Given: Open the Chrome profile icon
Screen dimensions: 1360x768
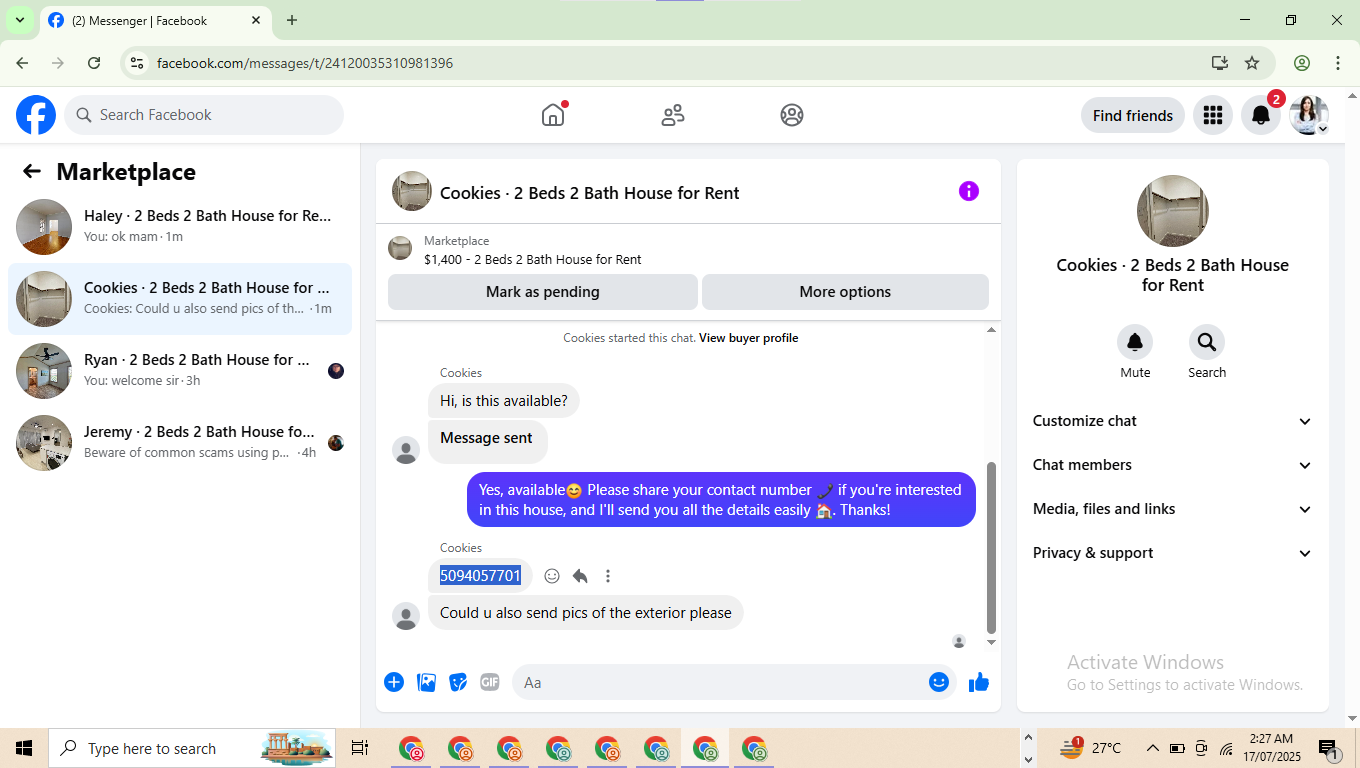Looking at the screenshot, I should pyautogui.click(x=1302, y=63).
